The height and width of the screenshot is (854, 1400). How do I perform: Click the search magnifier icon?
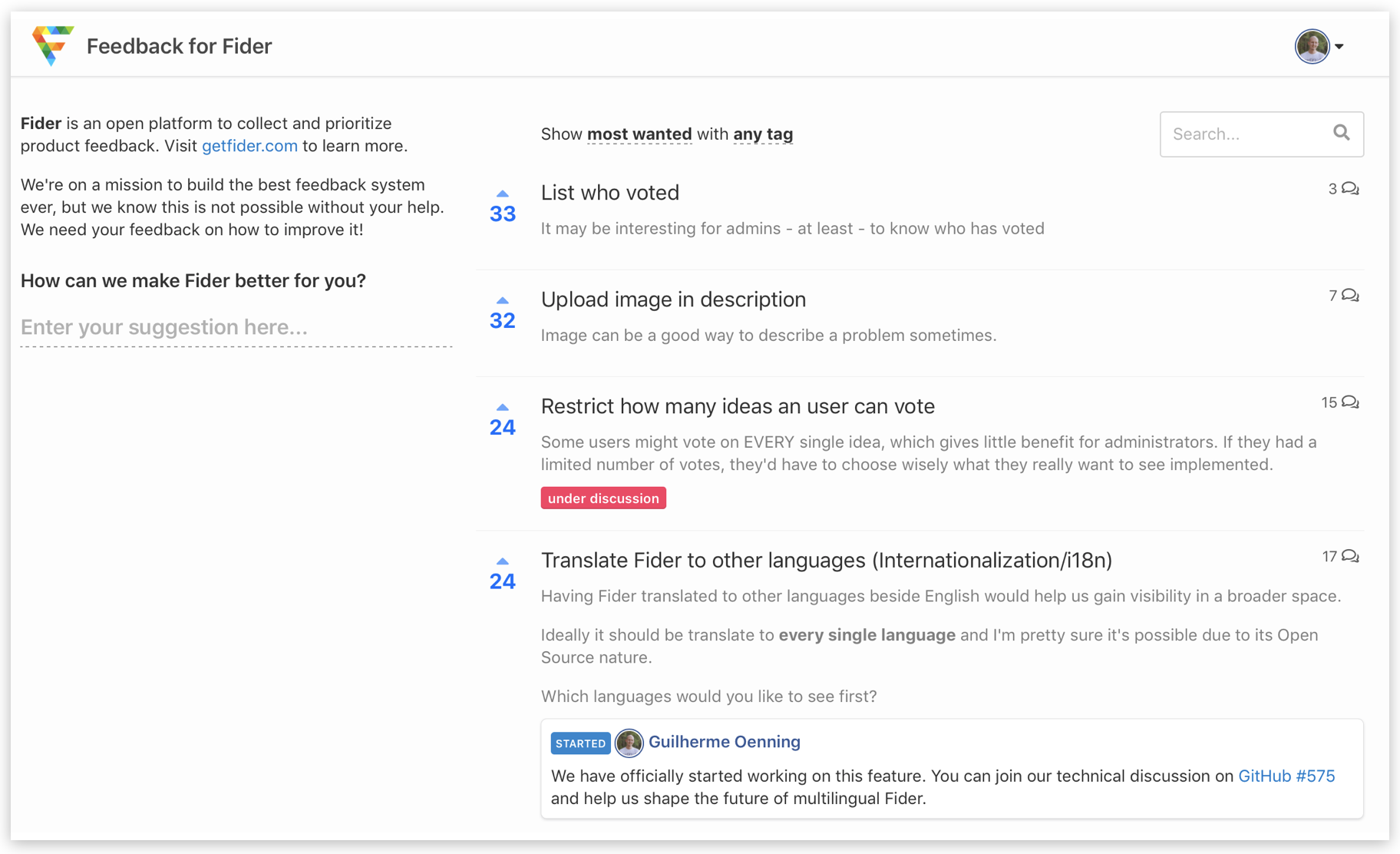coord(1341,133)
